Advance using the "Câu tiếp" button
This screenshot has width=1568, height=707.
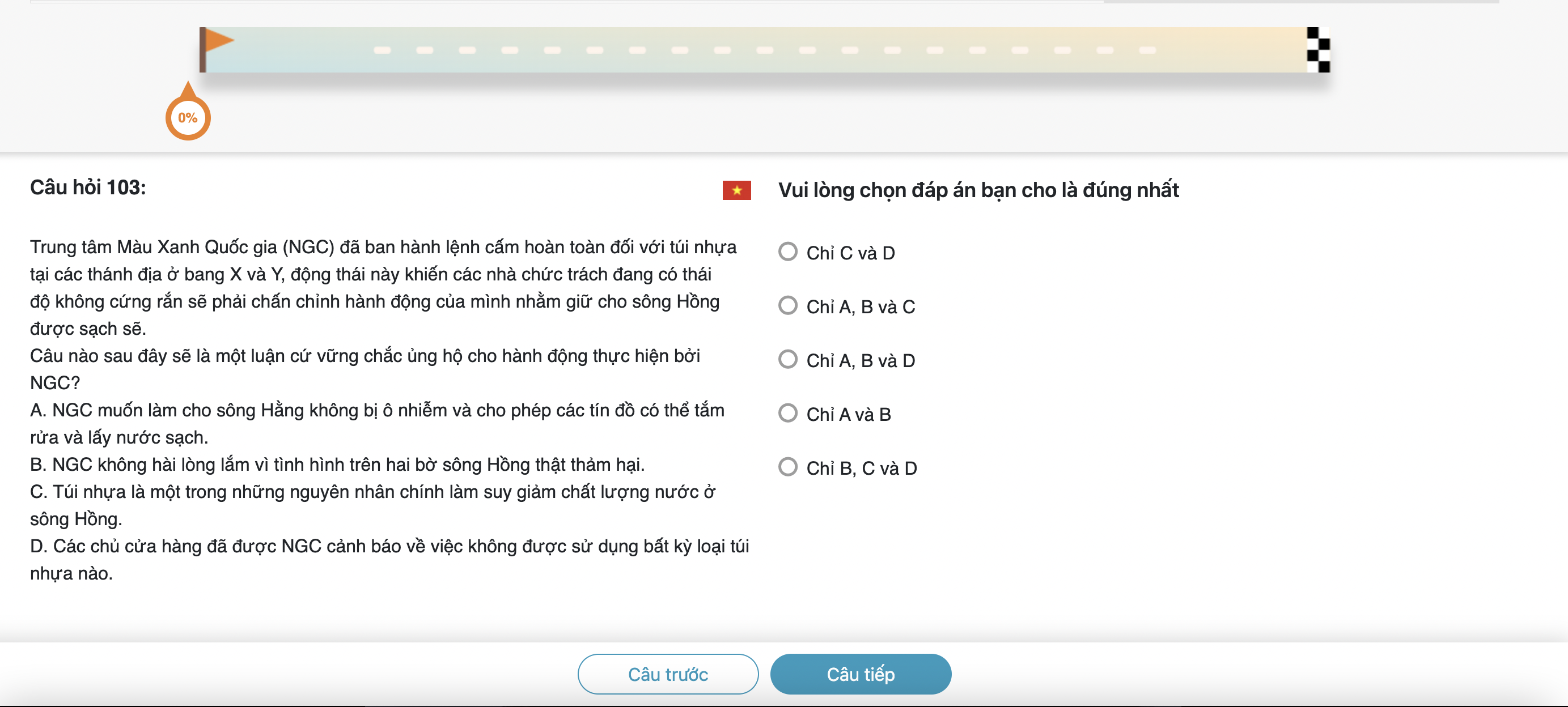point(860,674)
